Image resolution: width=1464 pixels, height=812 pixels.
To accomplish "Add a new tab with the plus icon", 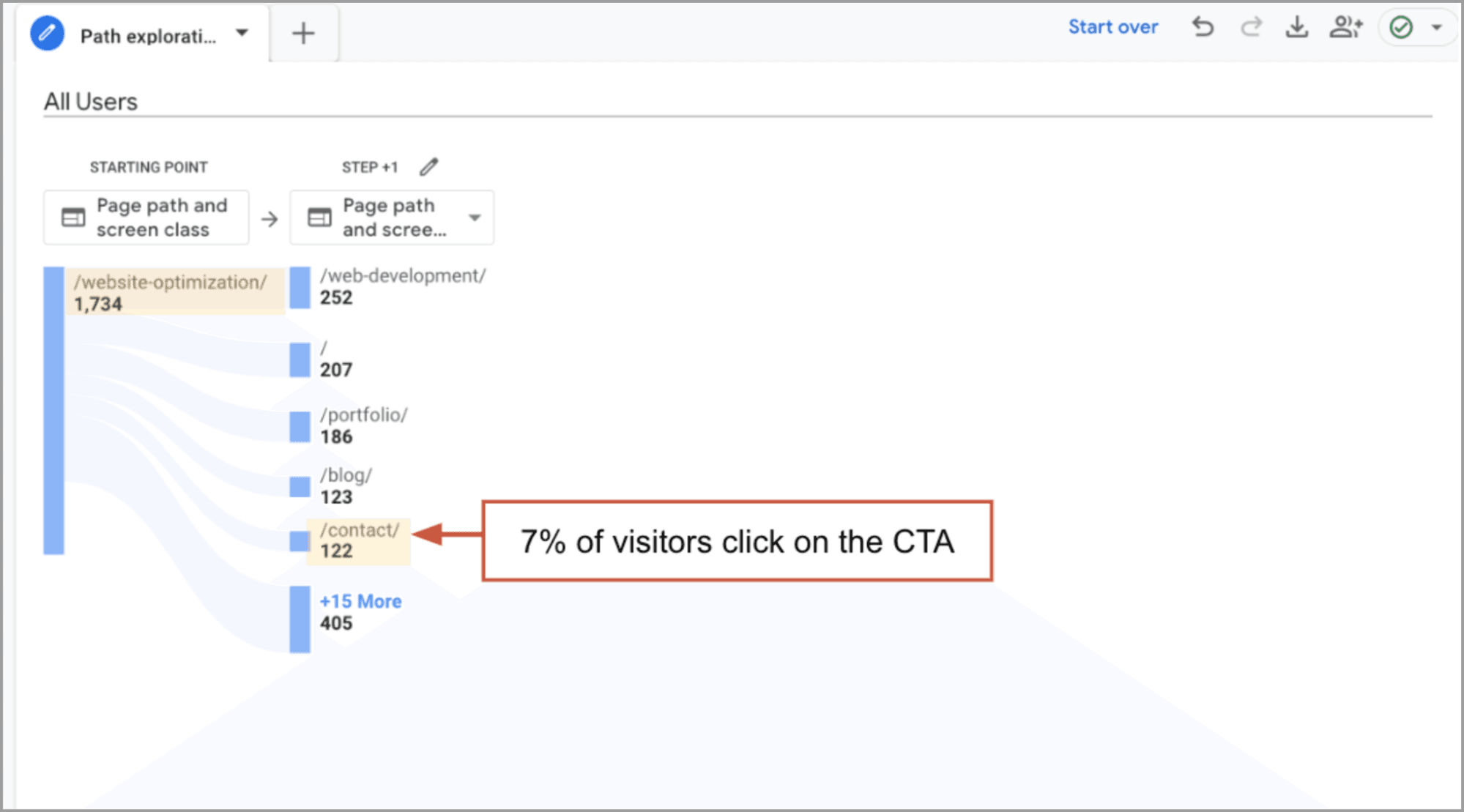I will [x=303, y=34].
